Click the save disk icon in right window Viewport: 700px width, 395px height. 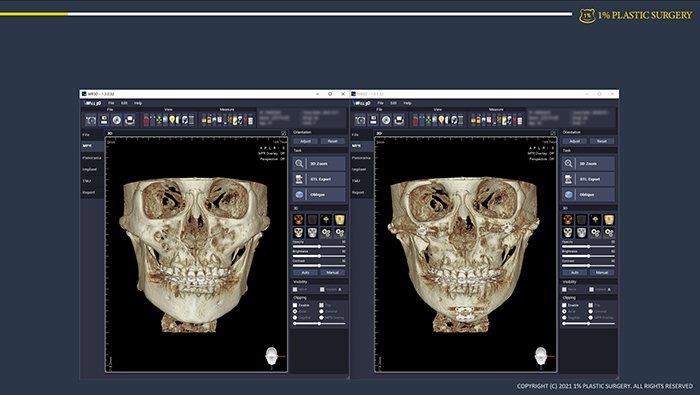click(373, 120)
